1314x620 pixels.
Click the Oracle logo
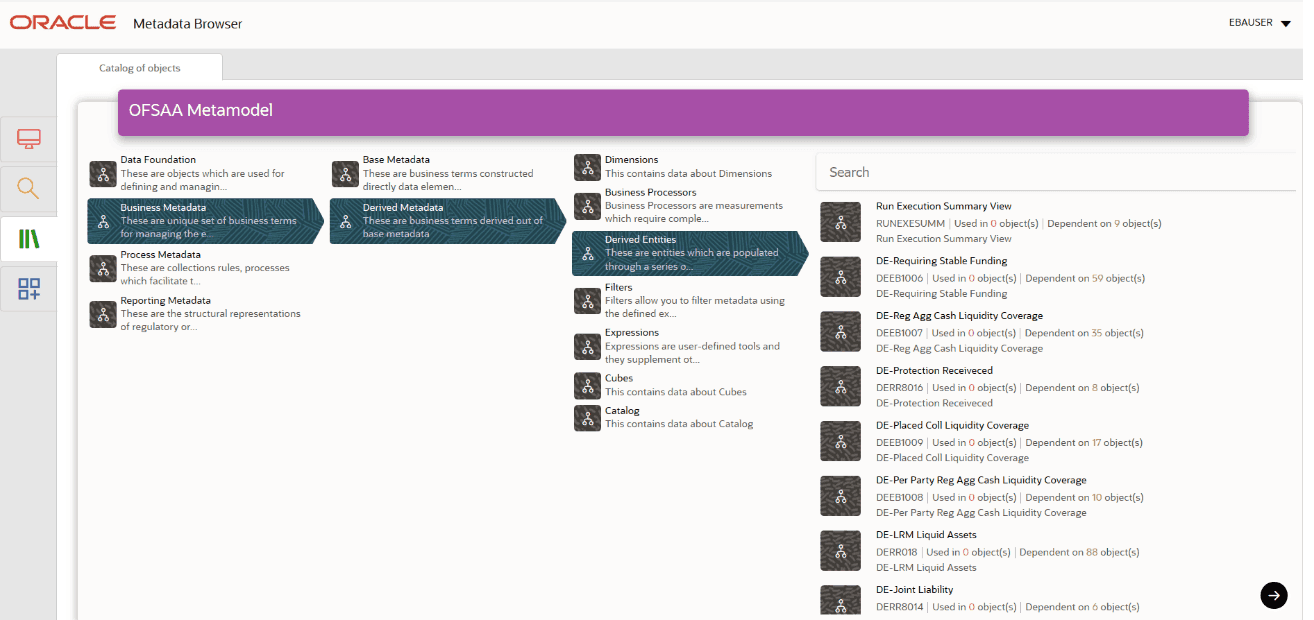[62, 22]
